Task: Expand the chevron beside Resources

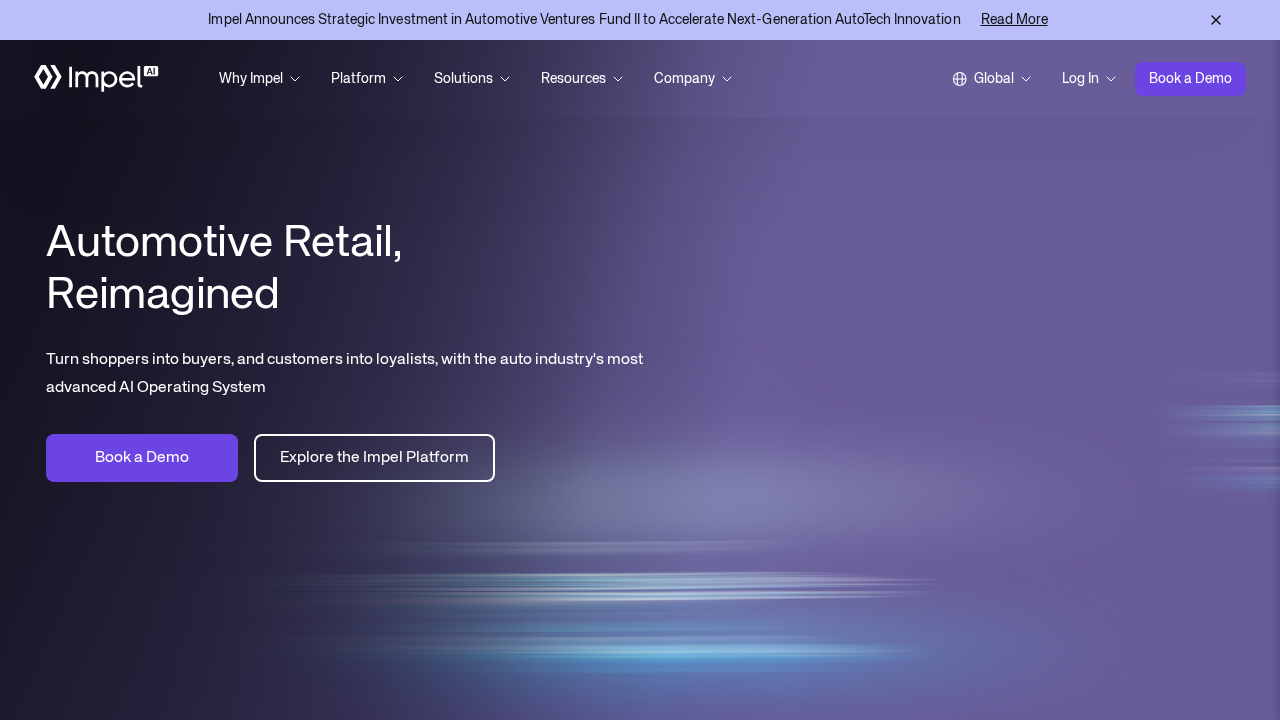Action: click(618, 79)
